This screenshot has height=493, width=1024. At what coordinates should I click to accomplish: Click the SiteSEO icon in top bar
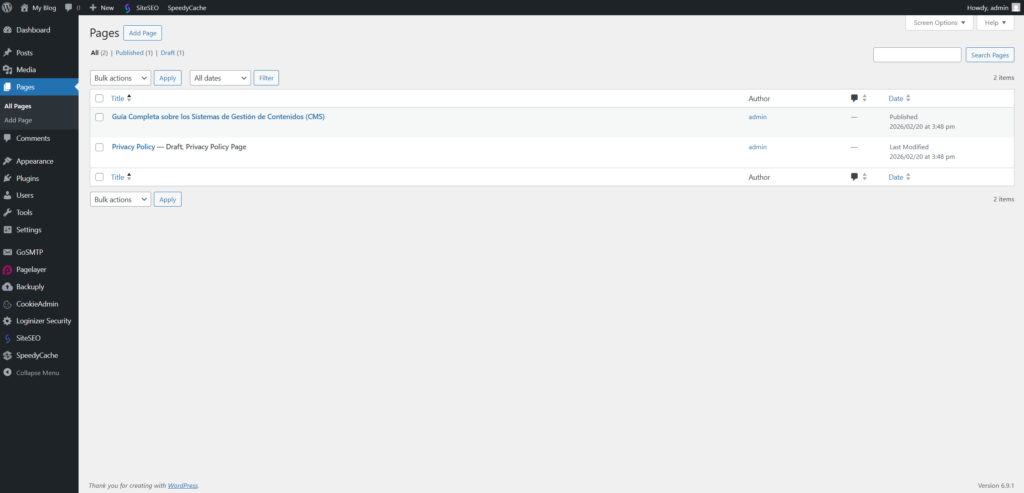(x=128, y=7)
